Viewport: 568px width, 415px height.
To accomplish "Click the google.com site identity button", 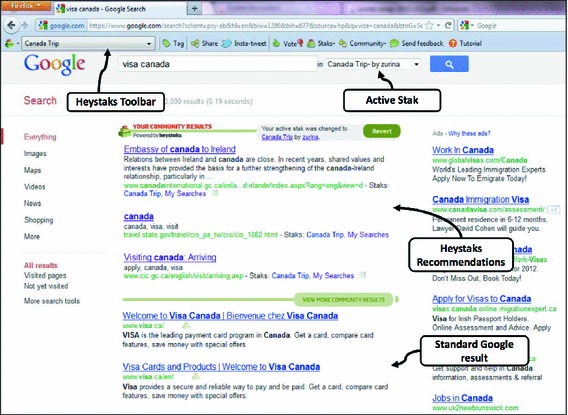I will [x=62, y=26].
